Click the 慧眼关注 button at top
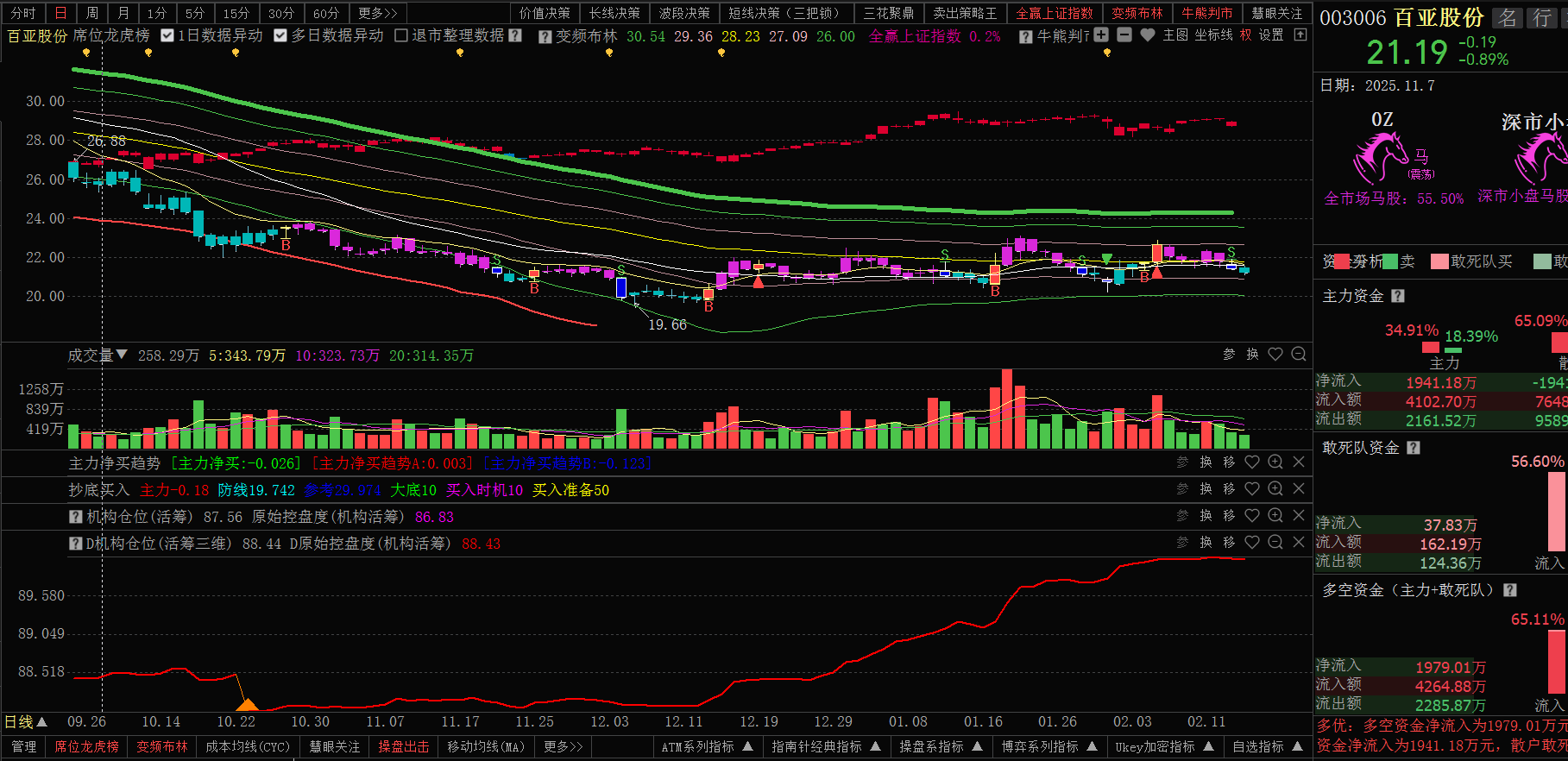This screenshot has width=1568, height=761. 1277,13
